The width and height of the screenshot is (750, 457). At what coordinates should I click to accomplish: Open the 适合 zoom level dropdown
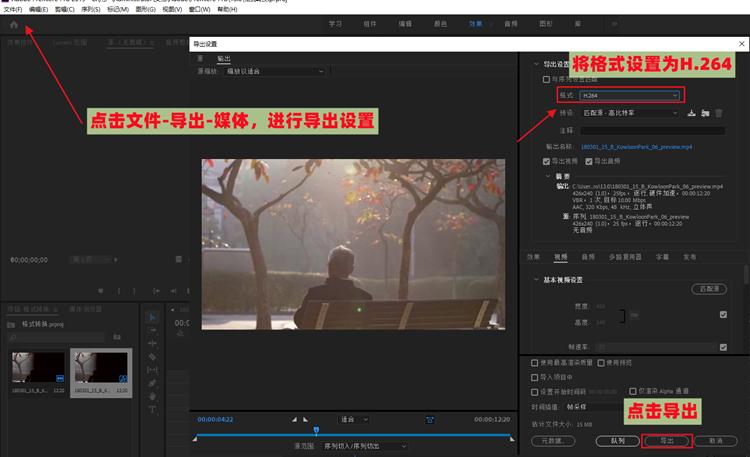pyautogui.click(x=354, y=420)
